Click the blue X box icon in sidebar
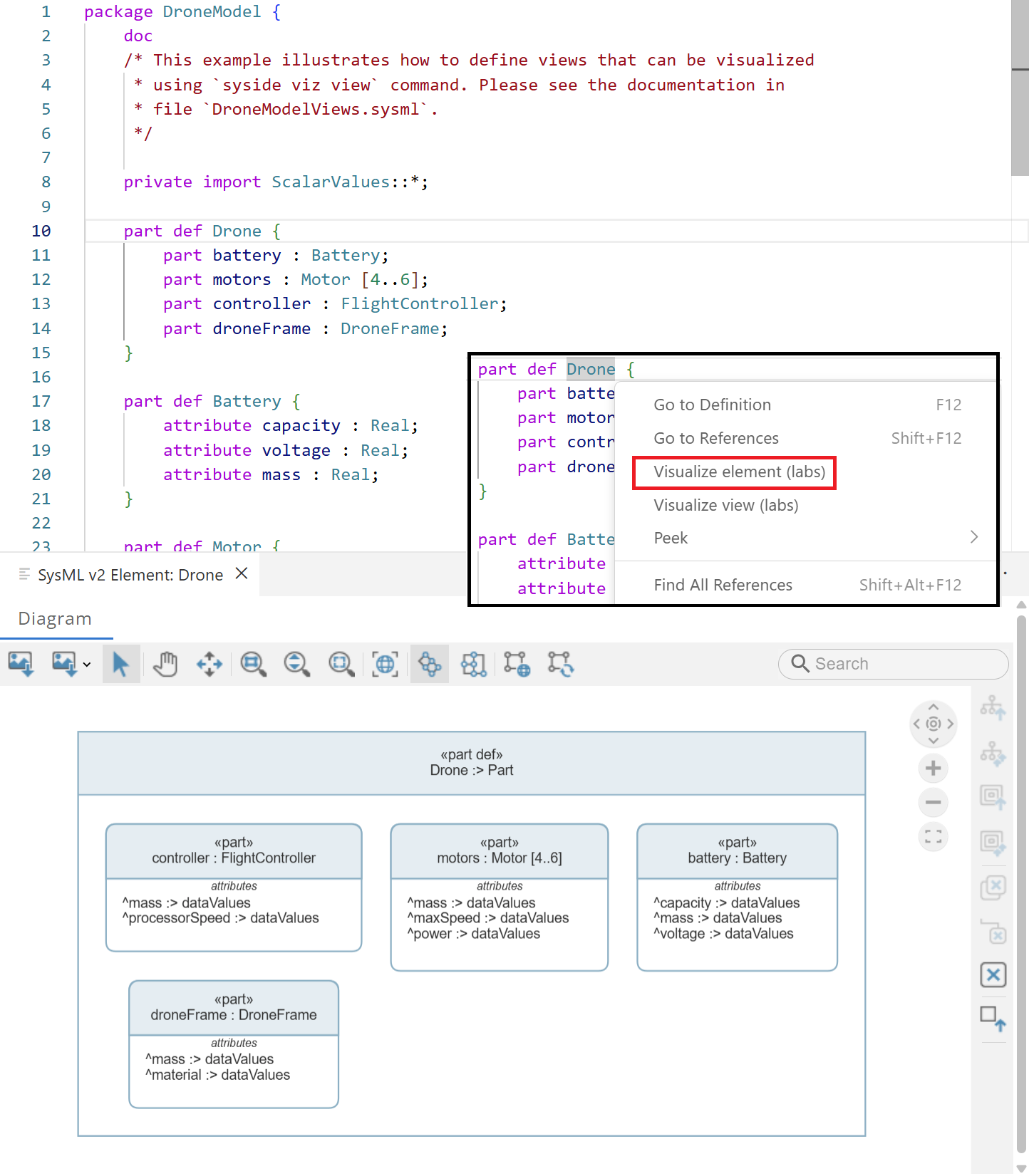 coord(993,974)
